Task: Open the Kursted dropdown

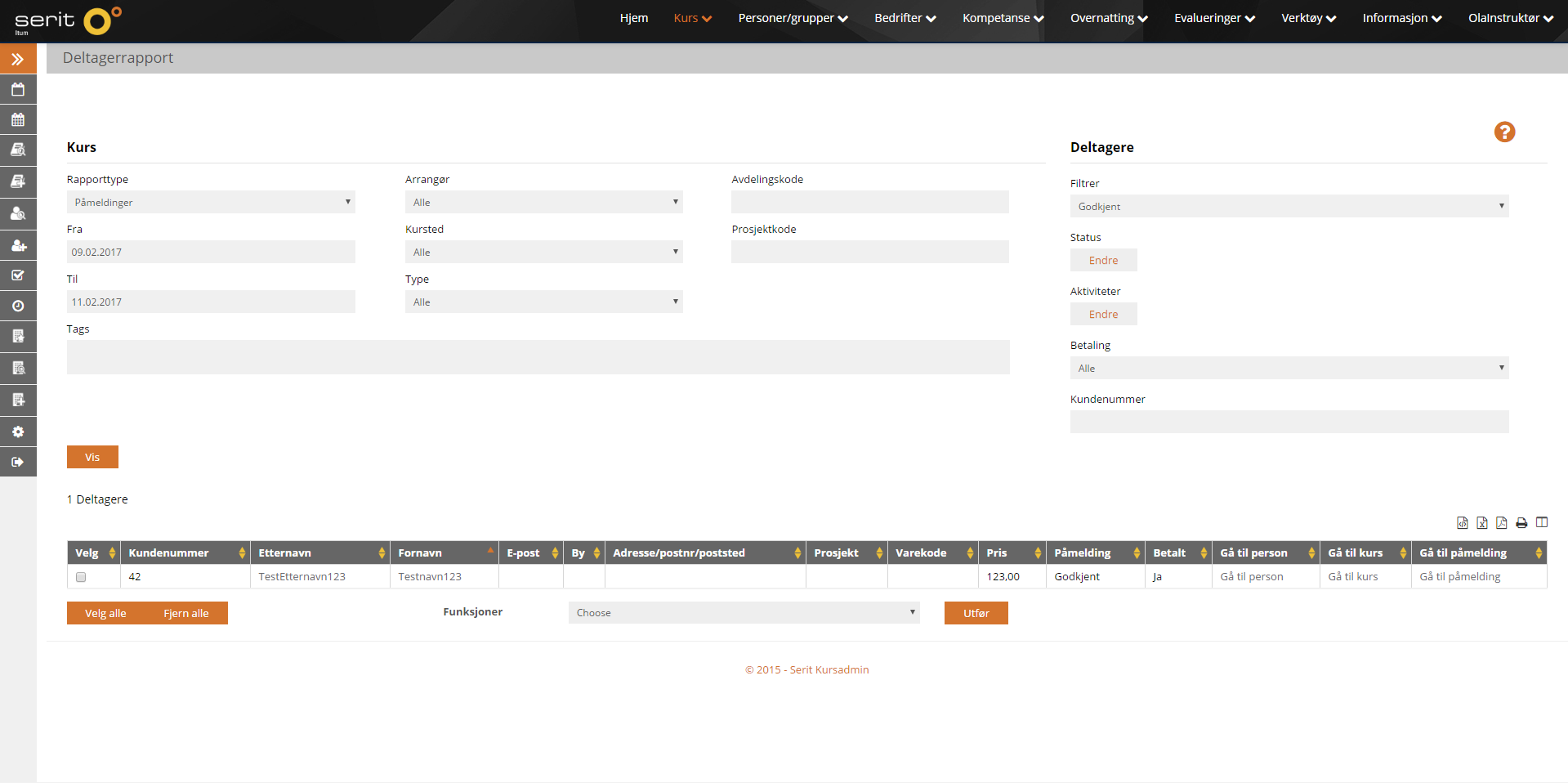Action: coord(543,252)
